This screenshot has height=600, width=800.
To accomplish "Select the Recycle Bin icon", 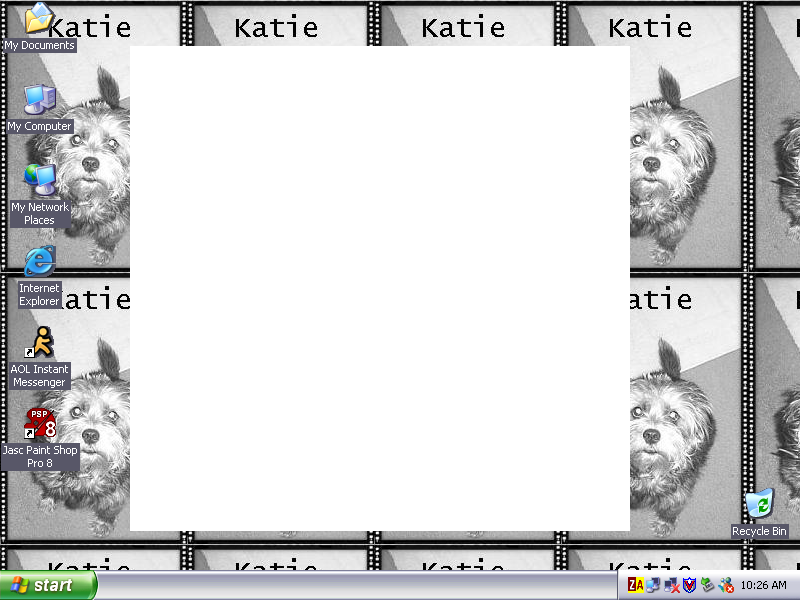I will (x=759, y=504).
